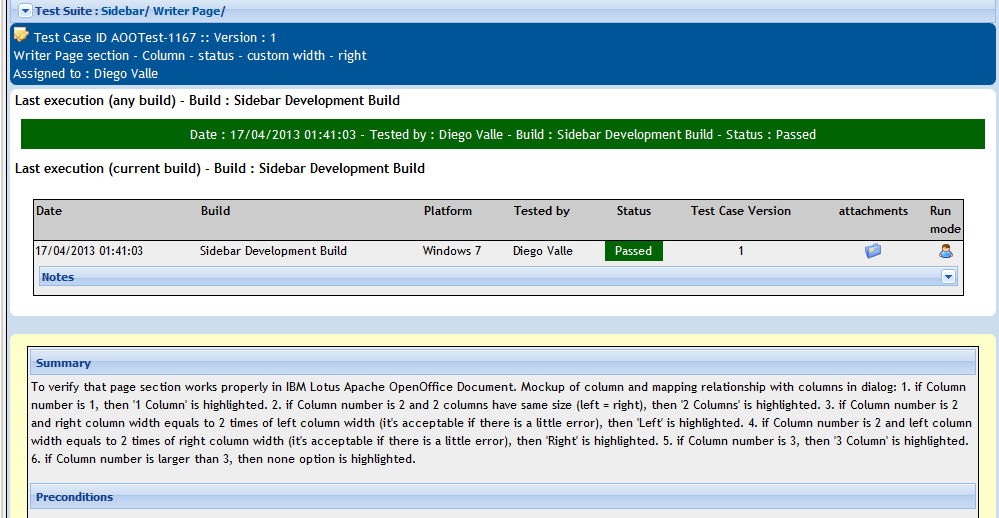Select the Preconditions section header
The width and height of the screenshot is (999, 518).
tap(503, 497)
